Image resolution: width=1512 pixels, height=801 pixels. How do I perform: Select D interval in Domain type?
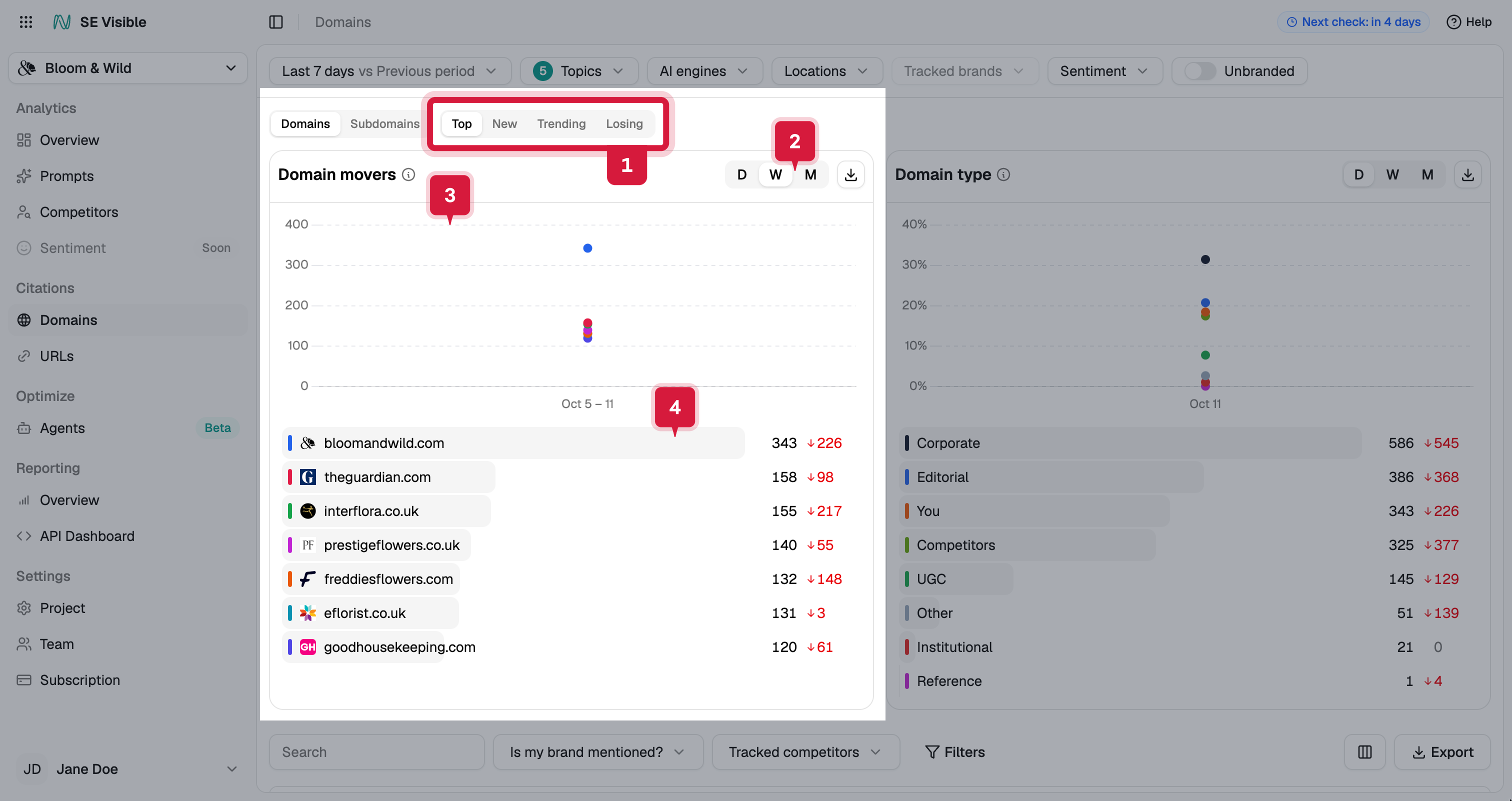point(1359,175)
